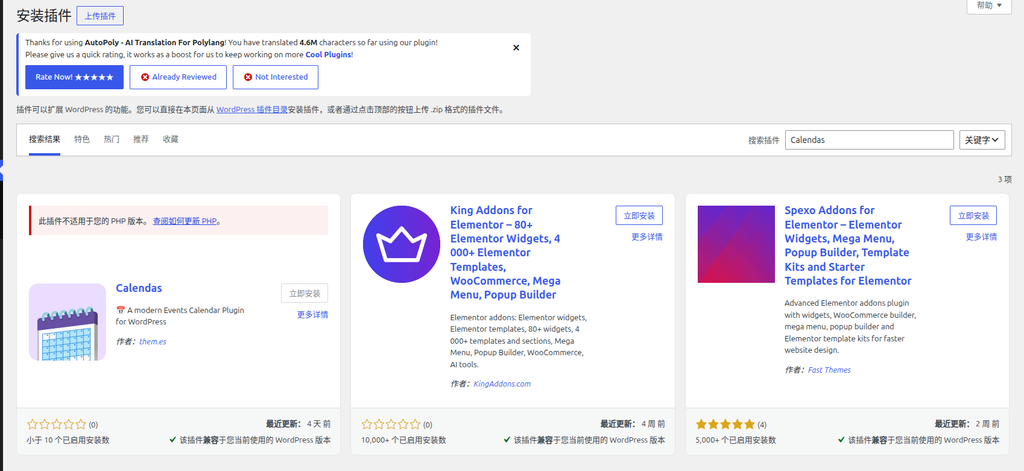Open the 查询如何更新 PHP link

click(x=185, y=221)
